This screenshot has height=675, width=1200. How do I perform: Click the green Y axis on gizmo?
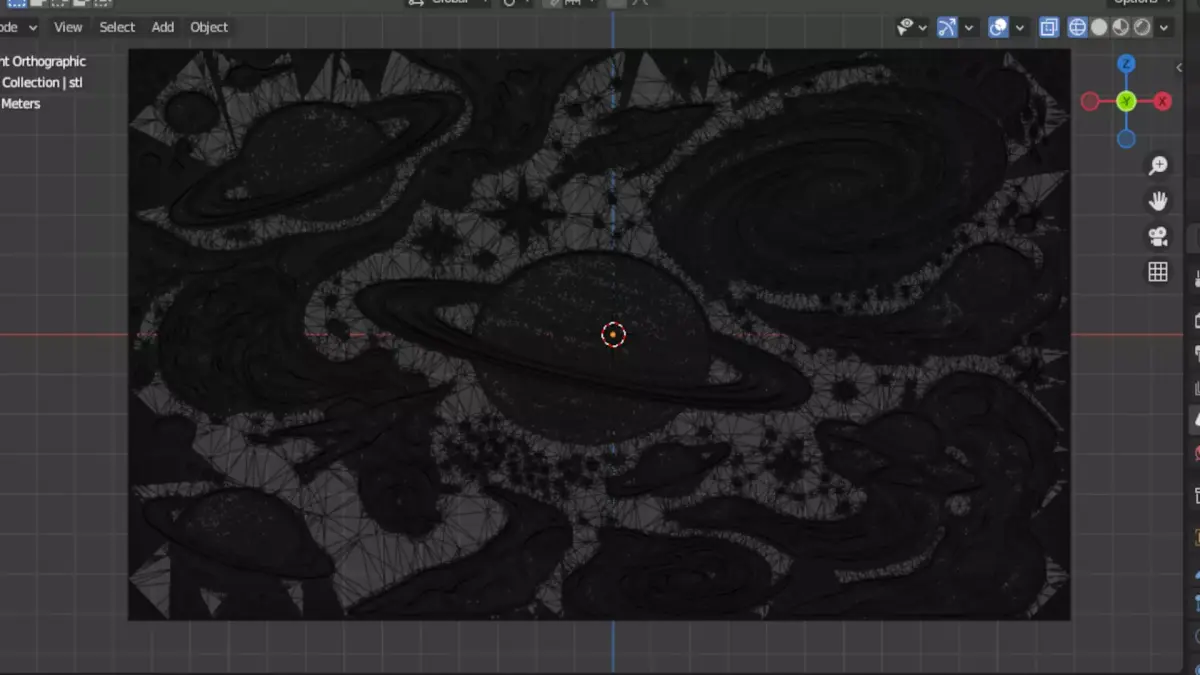pyautogui.click(x=1126, y=101)
